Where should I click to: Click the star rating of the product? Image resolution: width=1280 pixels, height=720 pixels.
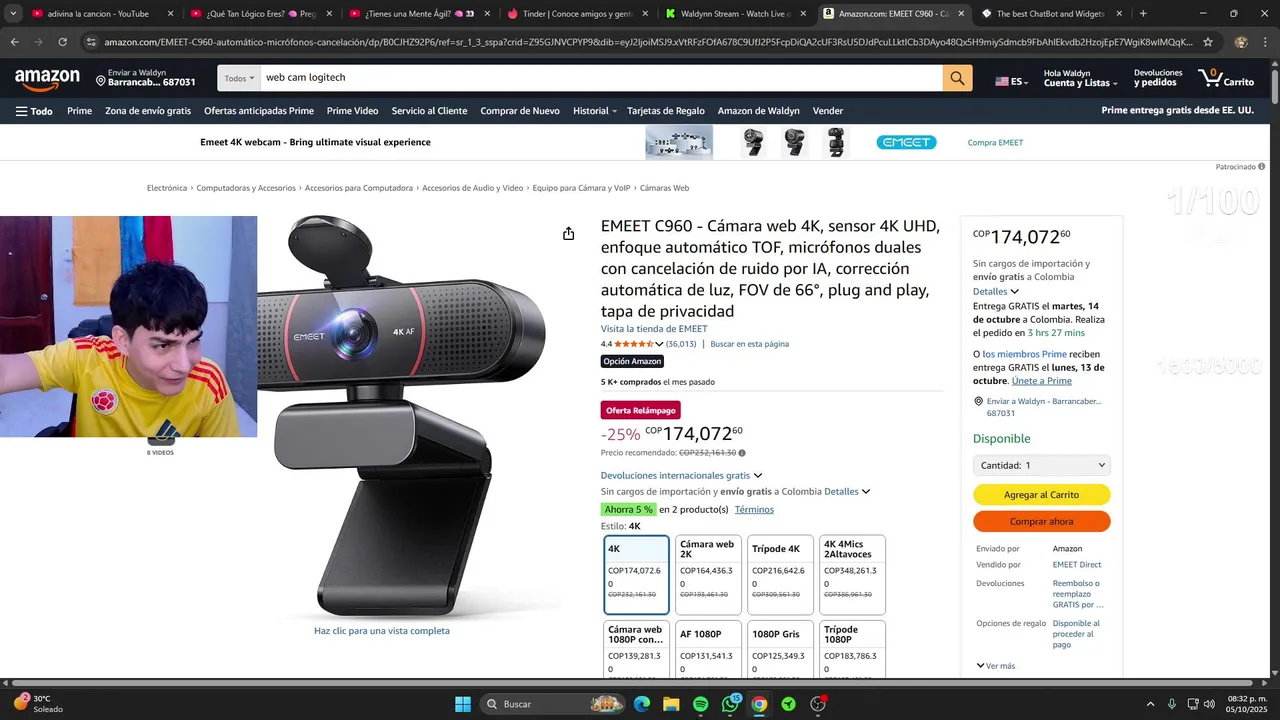coord(634,344)
